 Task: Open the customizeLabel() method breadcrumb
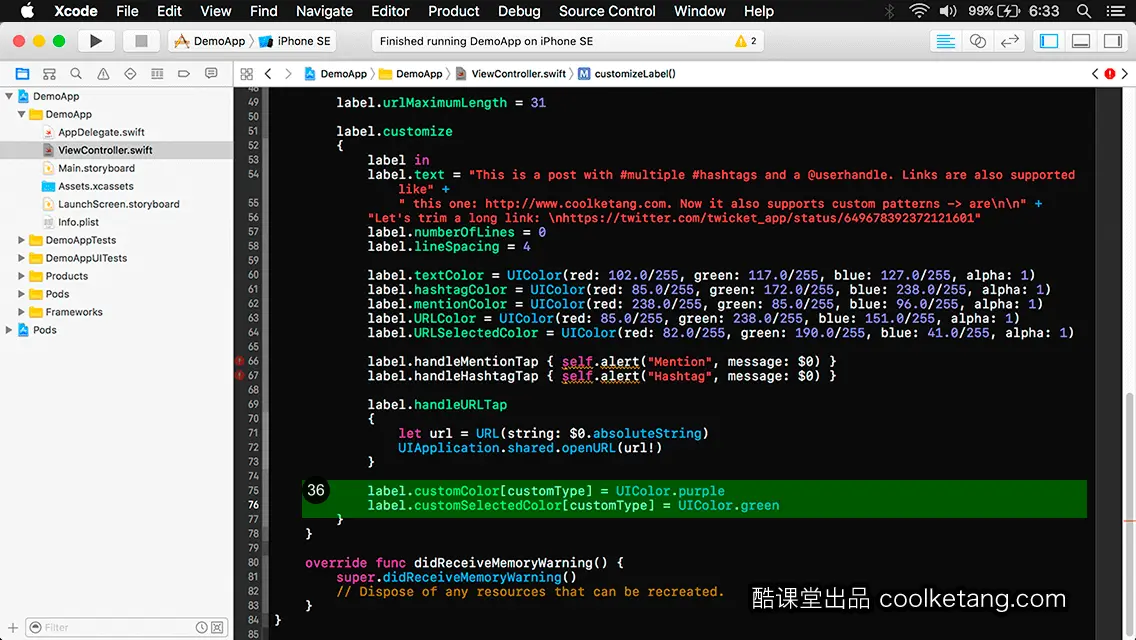(627, 74)
